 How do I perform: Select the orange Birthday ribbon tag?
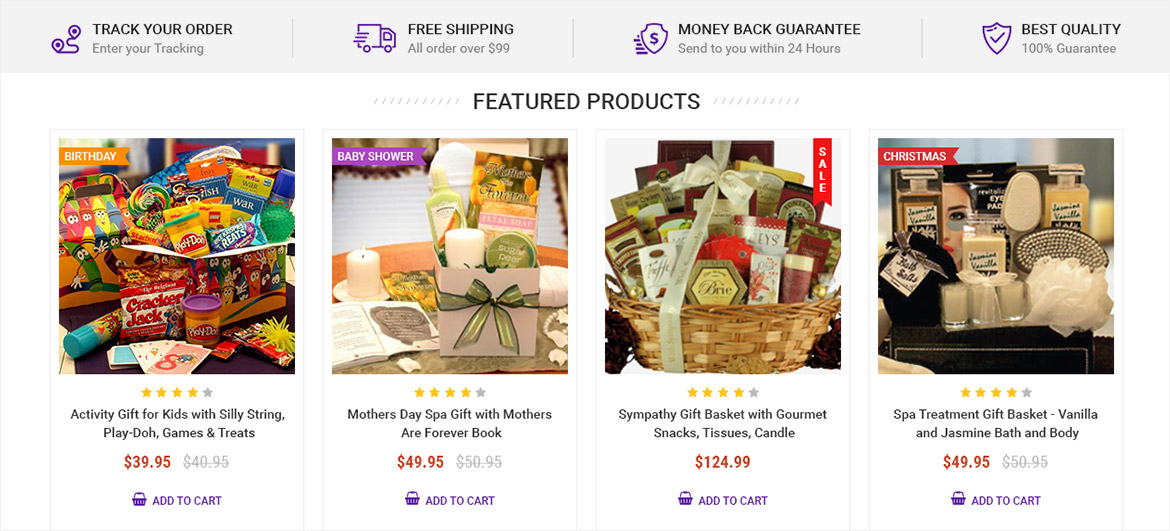95,157
